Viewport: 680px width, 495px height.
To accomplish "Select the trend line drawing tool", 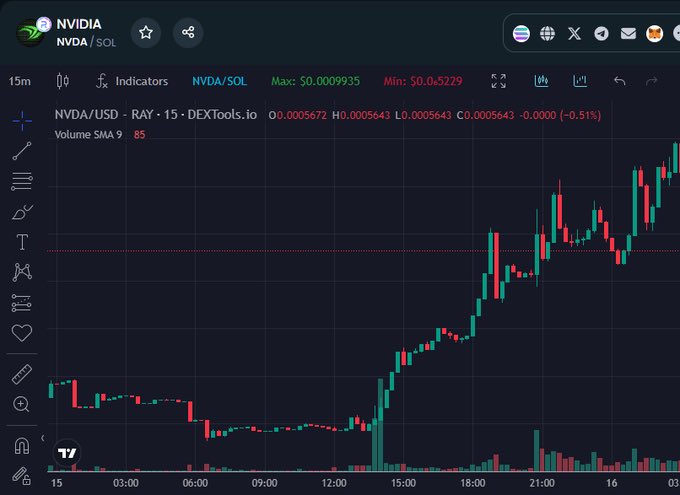I will pos(22,151).
